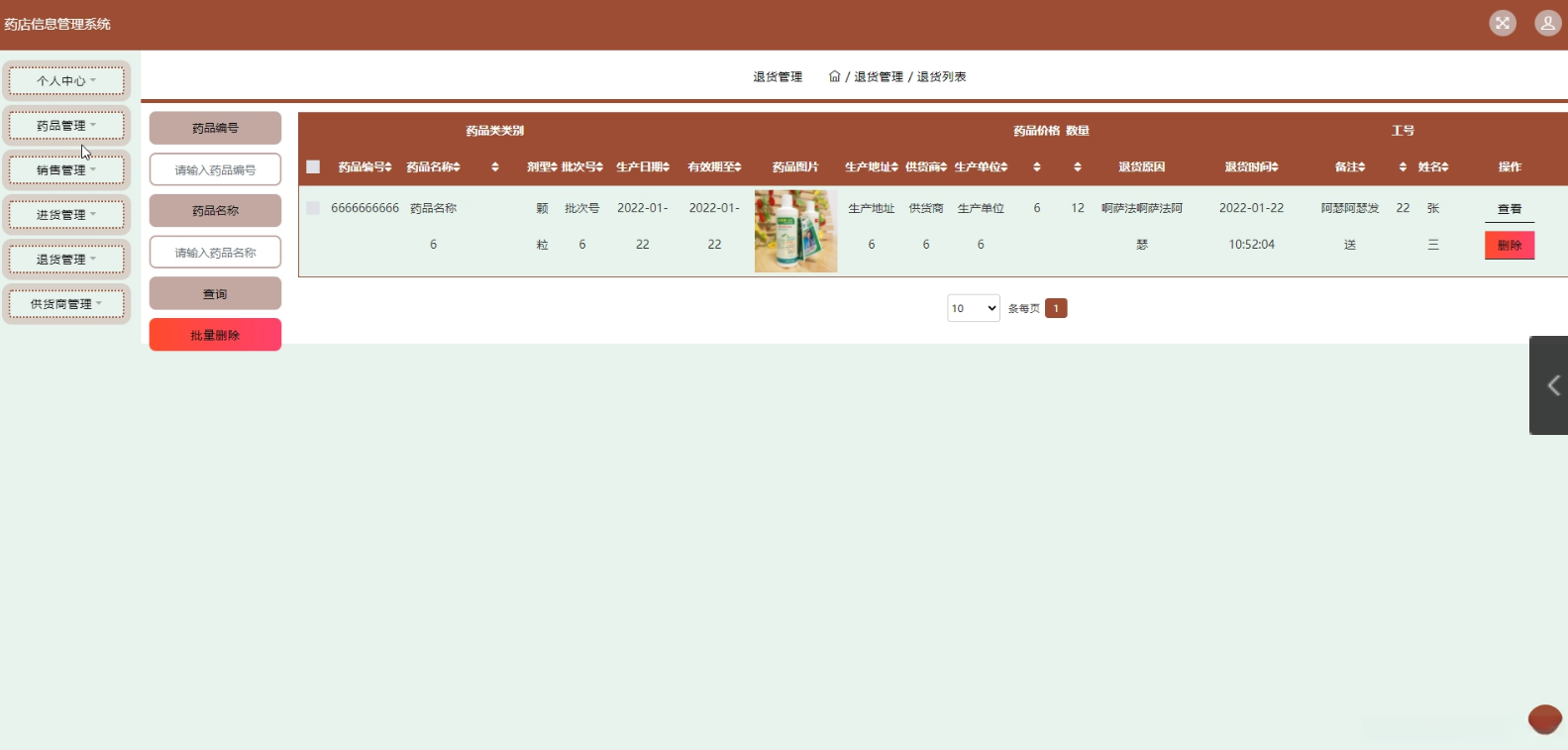Screen dimensions: 1568x750
Task: Go to pagination page 1
Action: pos(1056,308)
